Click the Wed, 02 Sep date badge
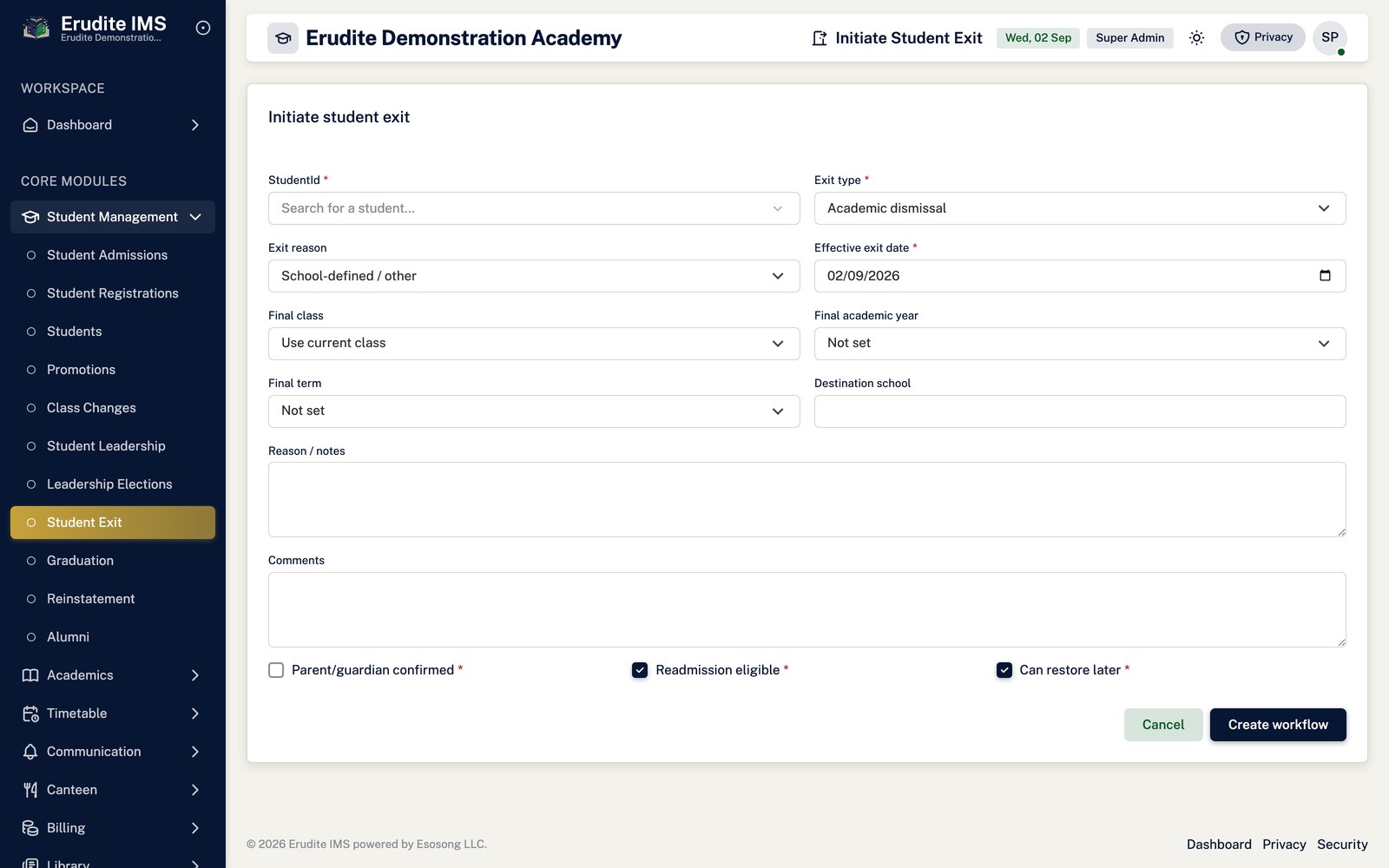 tap(1038, 37)
